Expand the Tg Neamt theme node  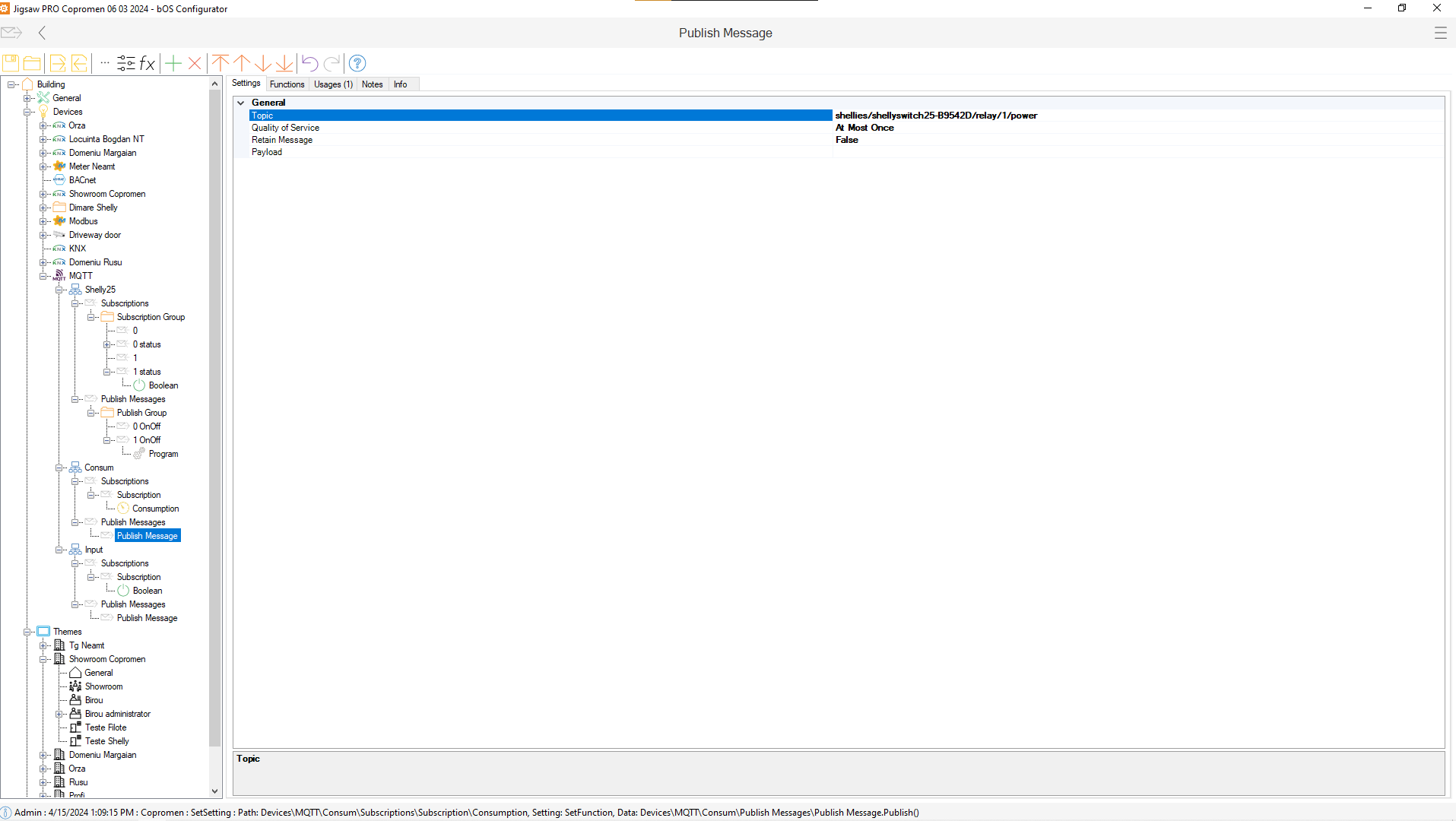pyautogui.click(x=43, y=645)
